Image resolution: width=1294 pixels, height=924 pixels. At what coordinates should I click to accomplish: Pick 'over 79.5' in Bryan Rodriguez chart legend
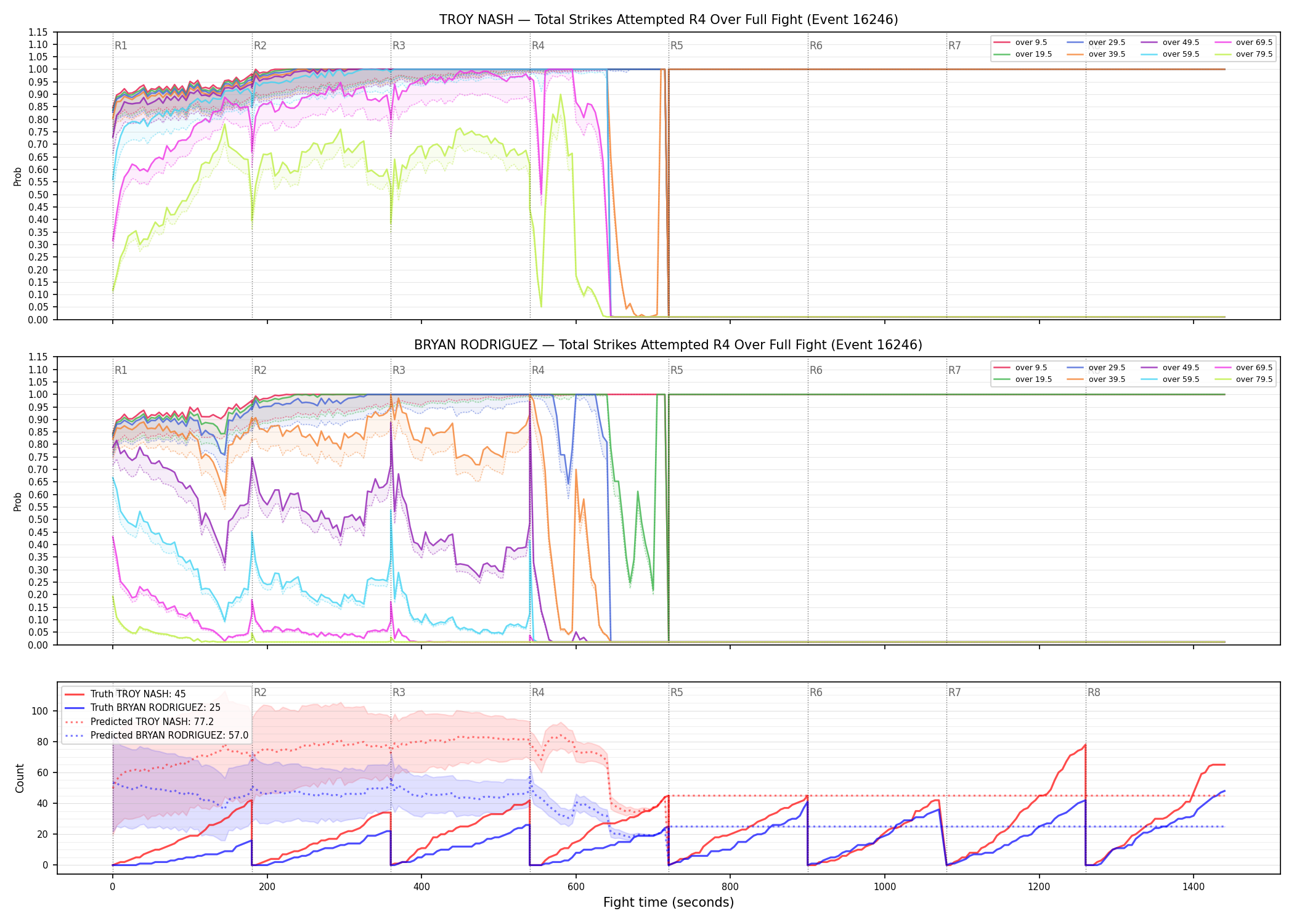(x=1243, y=379)
